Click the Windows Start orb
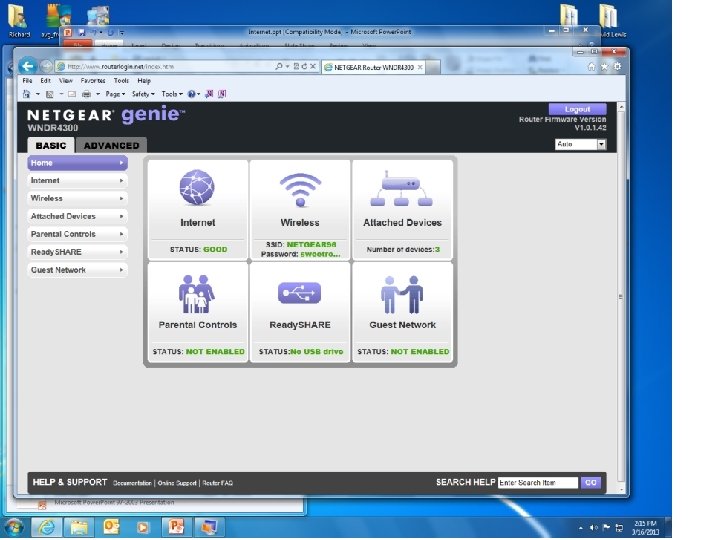This screenshot has height=540, width=720. pyautogui.click(x=14, y=527)
